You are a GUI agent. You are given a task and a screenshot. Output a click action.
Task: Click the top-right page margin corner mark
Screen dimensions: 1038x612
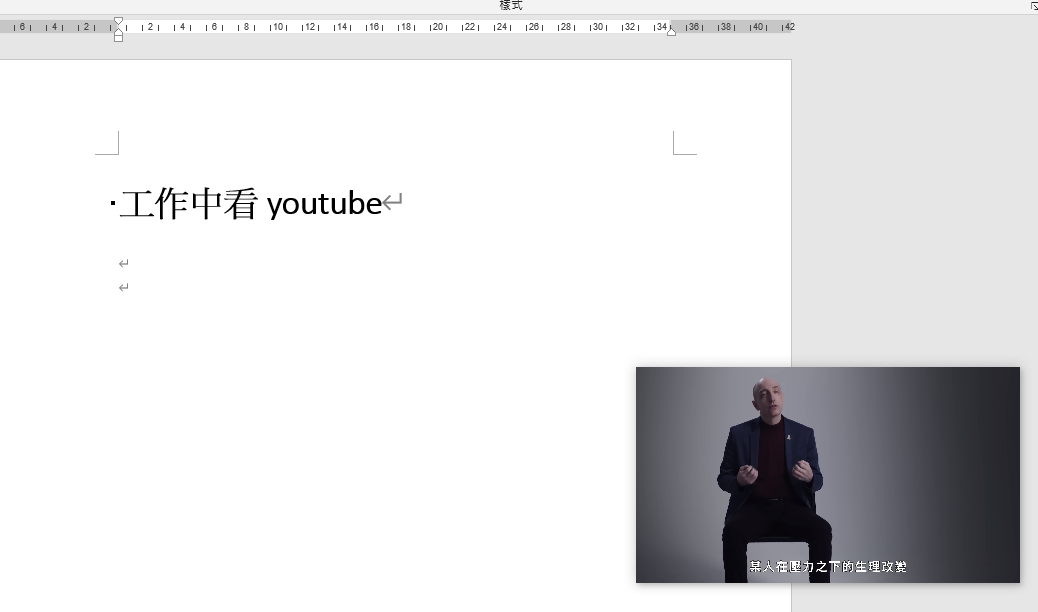tap(684, 143)
